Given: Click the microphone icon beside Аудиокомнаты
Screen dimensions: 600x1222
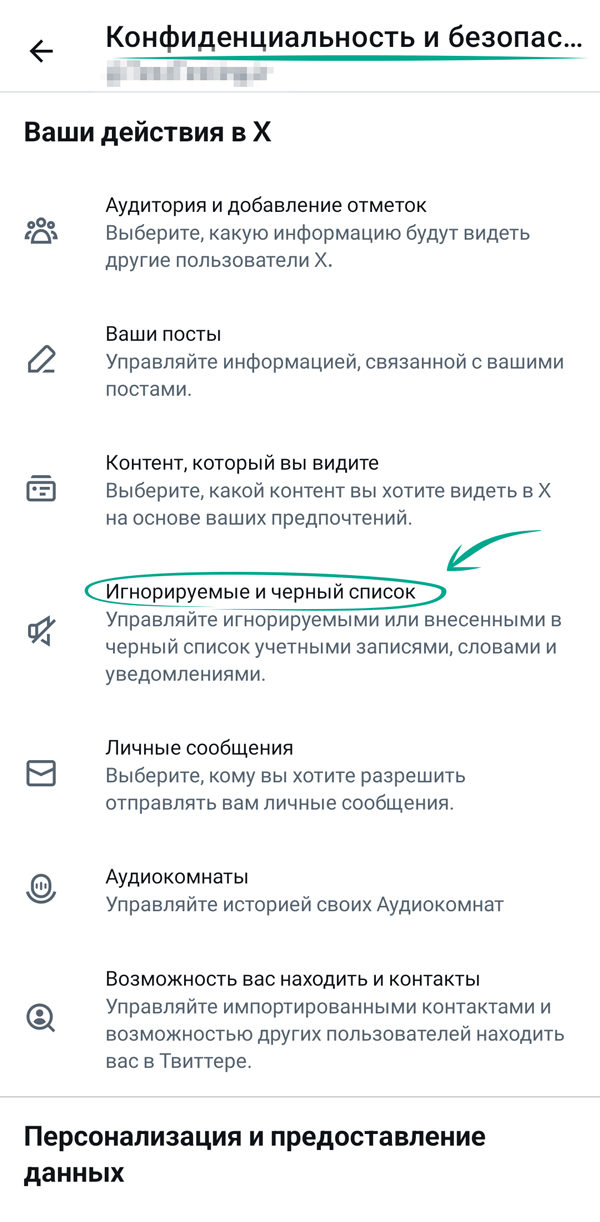Looking at the screenshot, I should click(x=41, y=889).
